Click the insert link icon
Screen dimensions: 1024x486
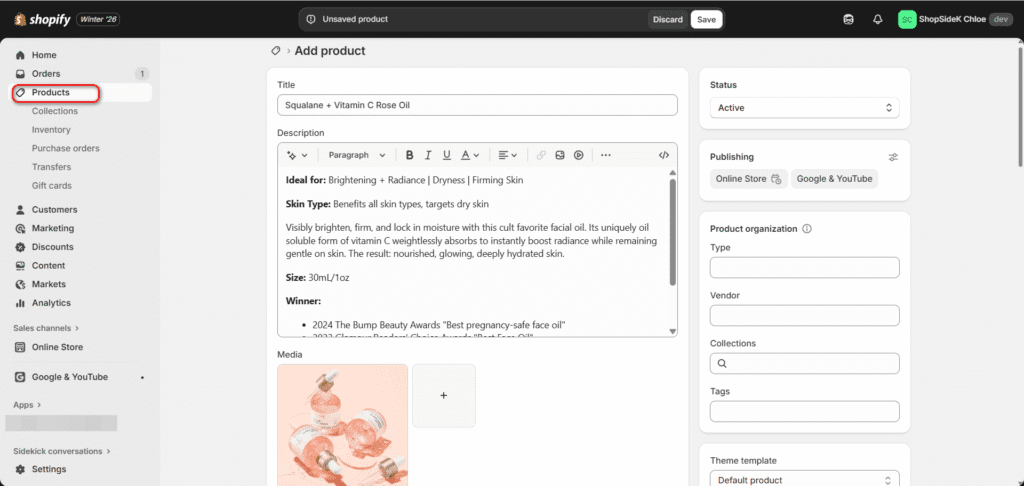tap(541, 155)
